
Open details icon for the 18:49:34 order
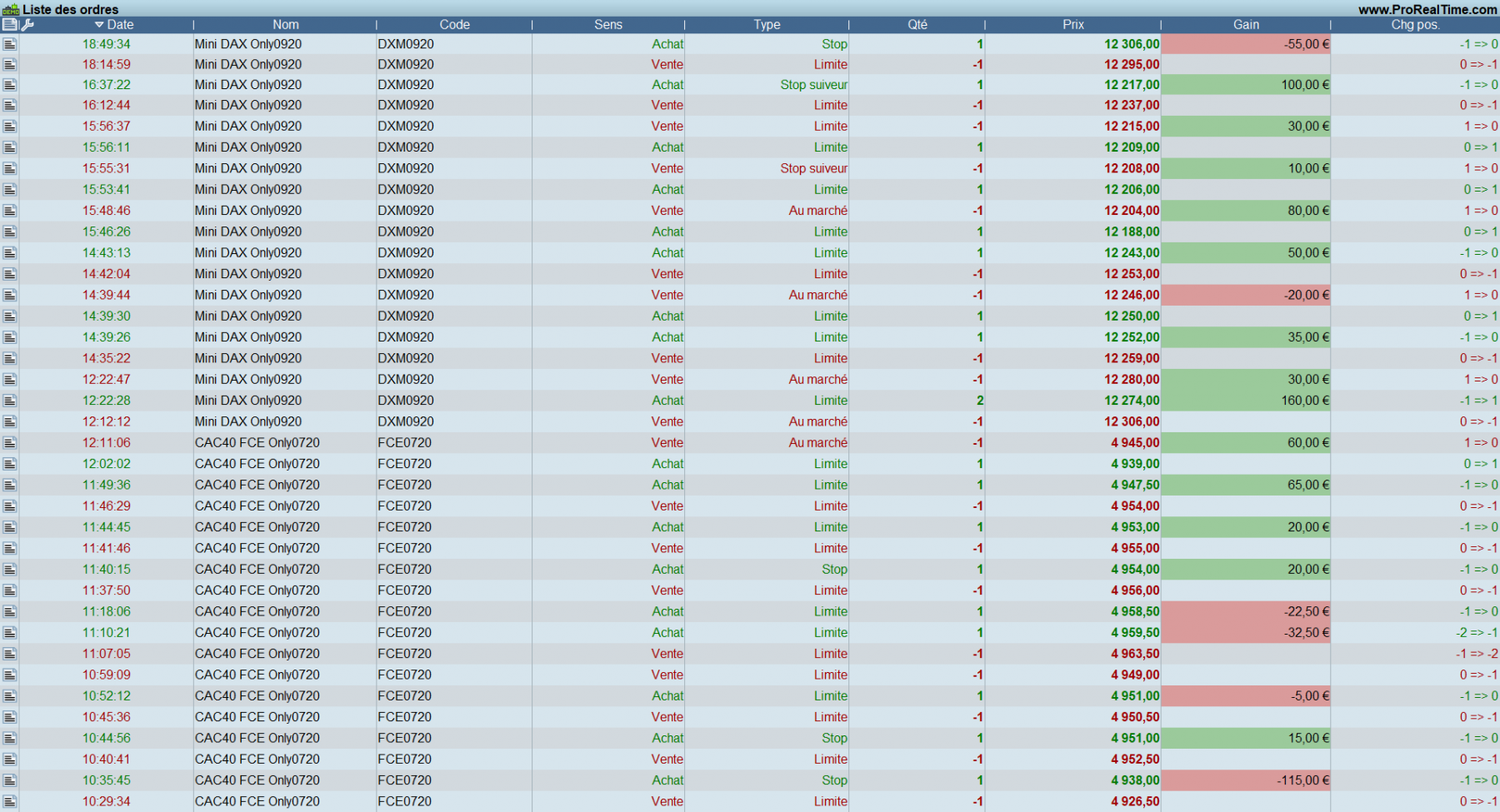[10, 44]
